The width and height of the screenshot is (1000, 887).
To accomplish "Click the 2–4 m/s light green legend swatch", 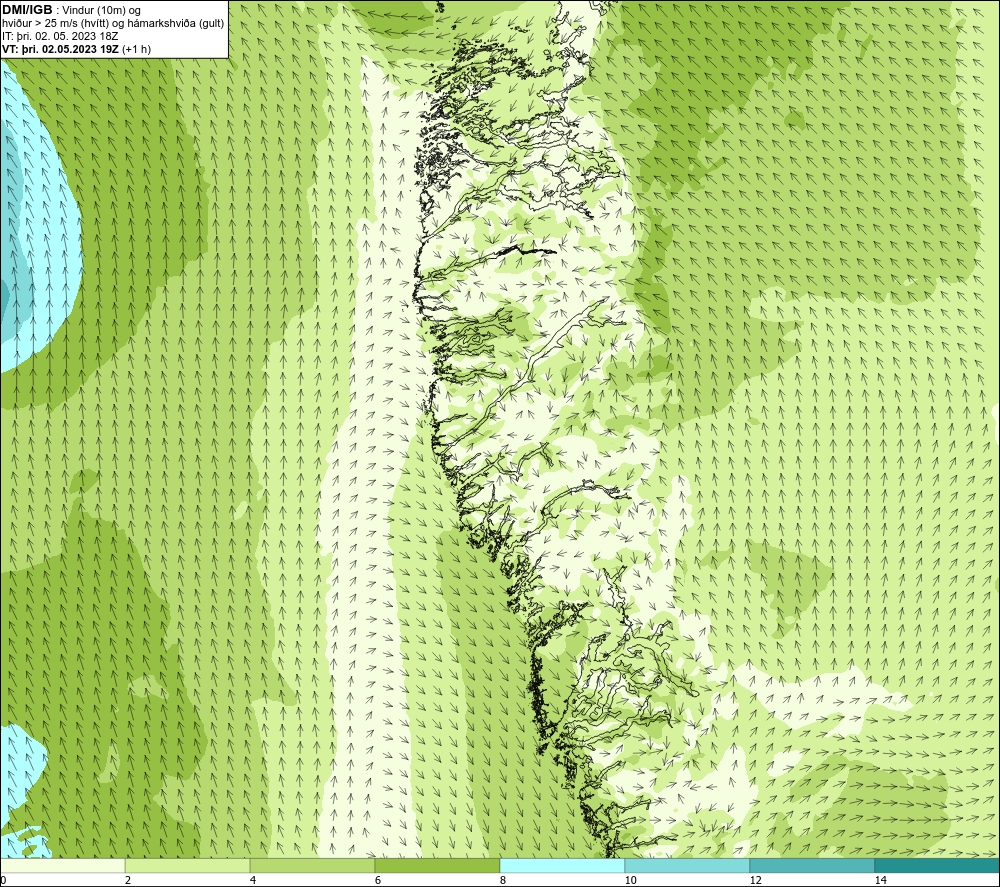I will coord(188,866).
